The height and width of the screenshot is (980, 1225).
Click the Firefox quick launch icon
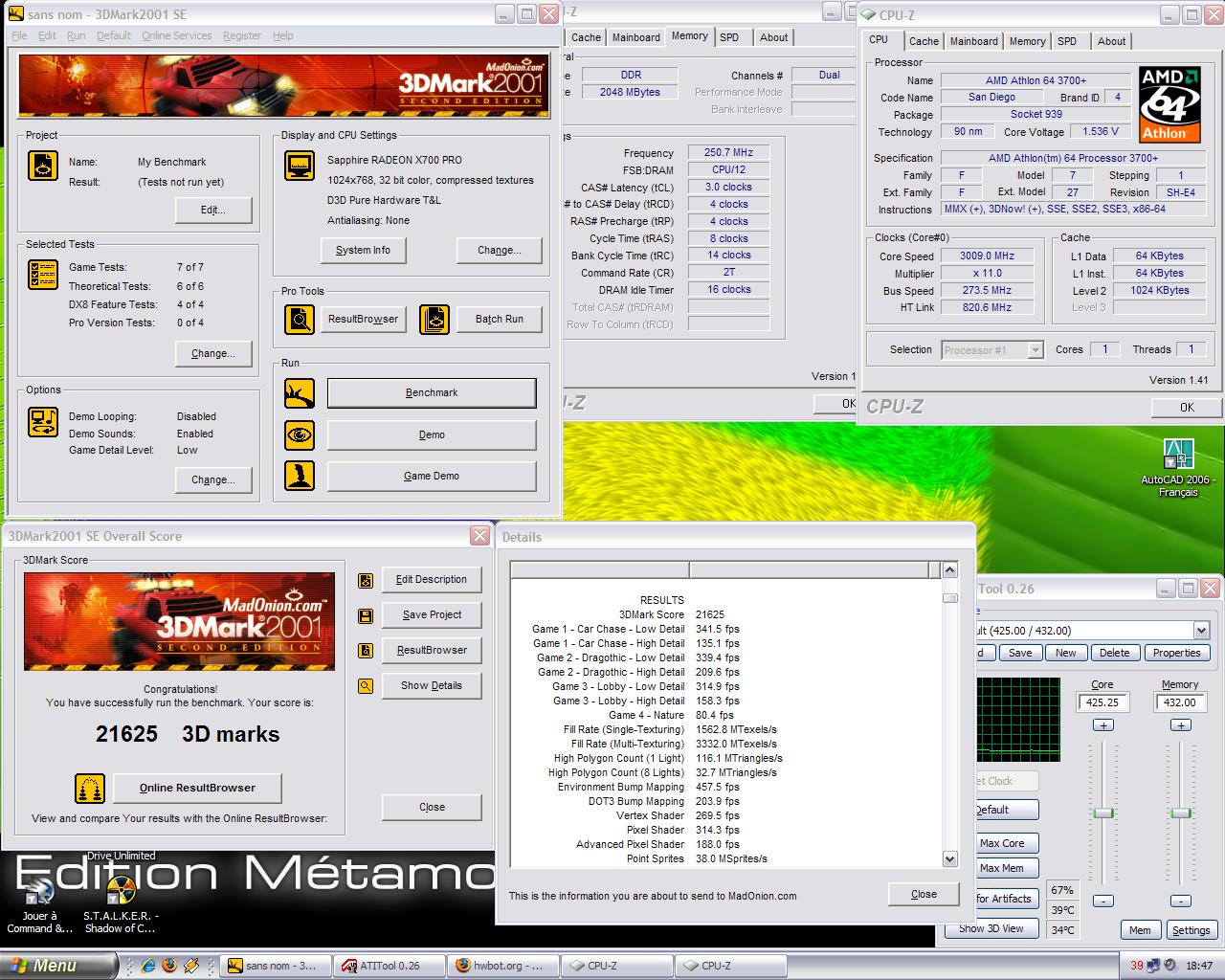[169, 966]
